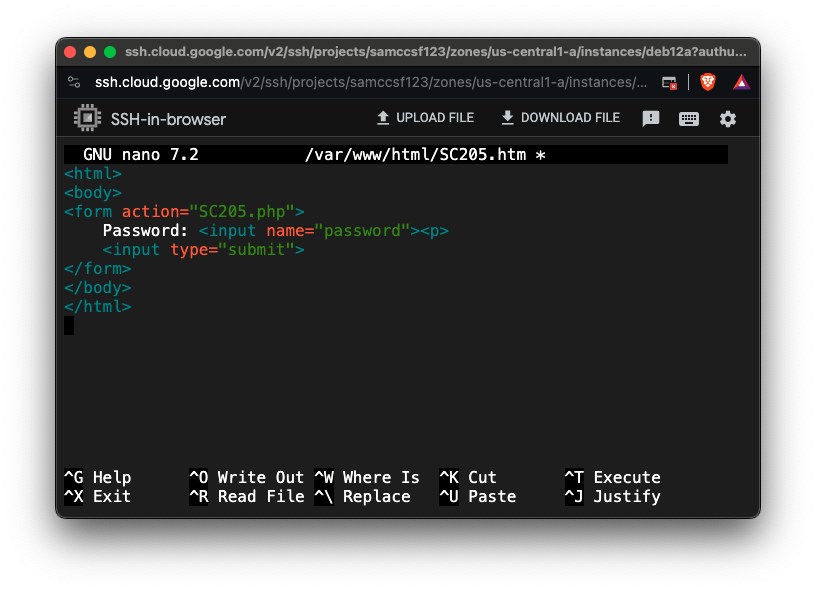
Task: Click the Brave Shields lion icon
Action: tap(708, 82)
